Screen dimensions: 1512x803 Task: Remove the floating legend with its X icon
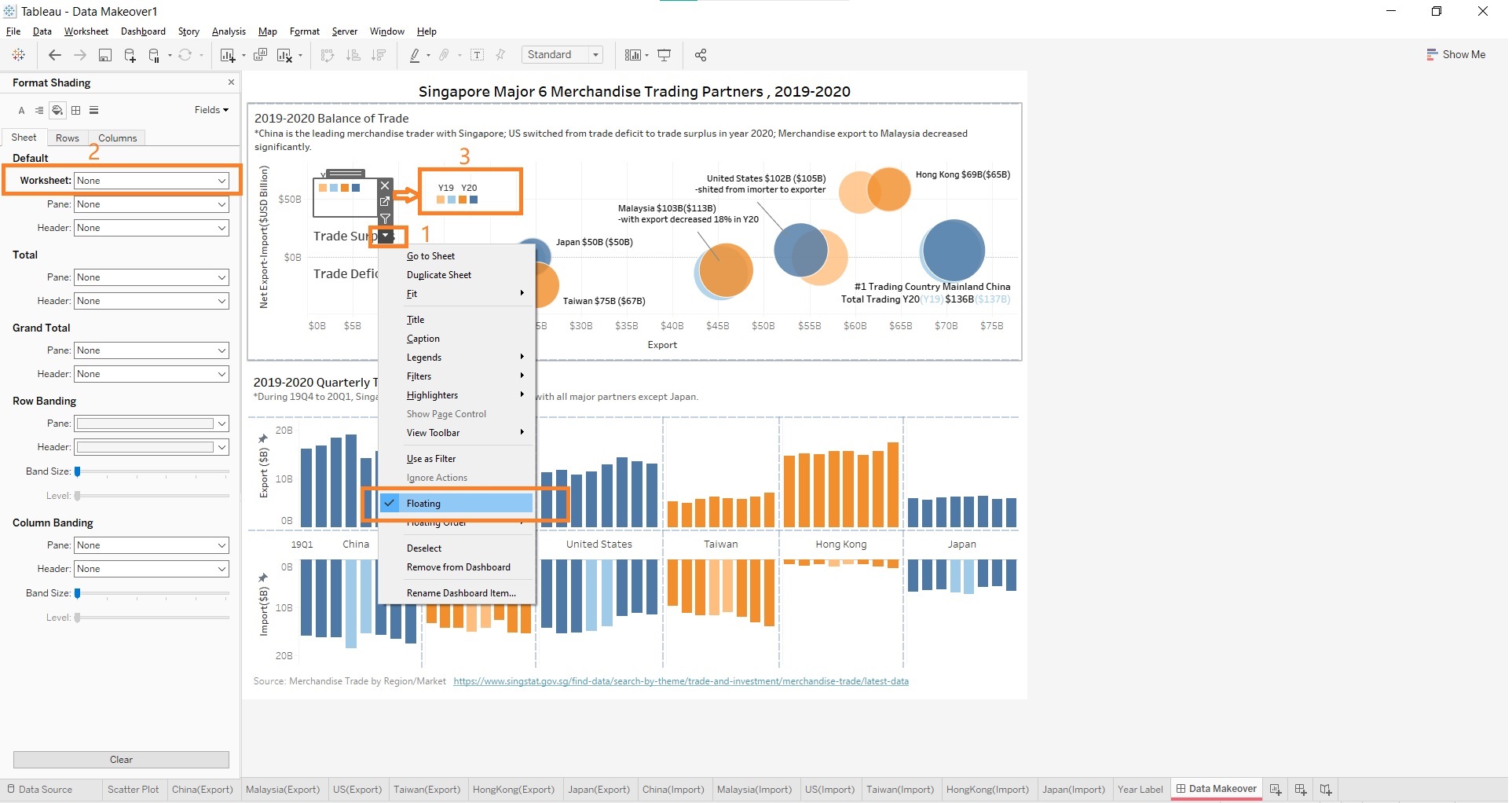coord(385,186)
